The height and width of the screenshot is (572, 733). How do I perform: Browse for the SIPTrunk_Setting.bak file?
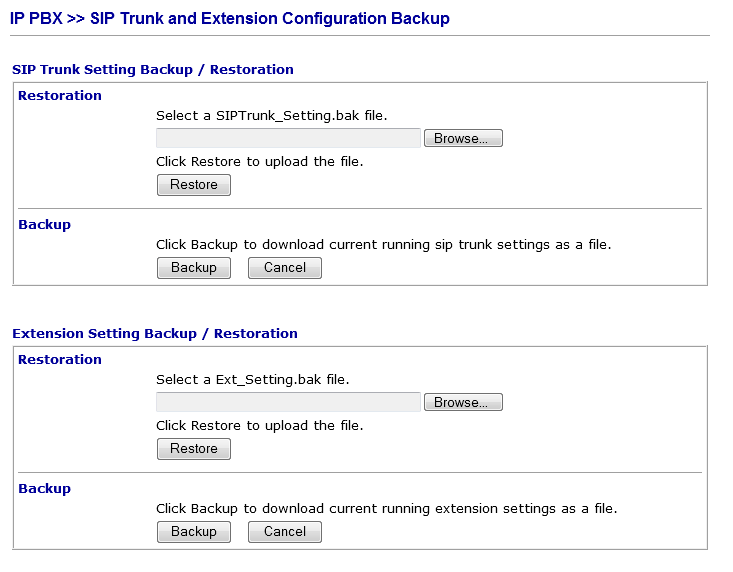[x=463, y=138]
